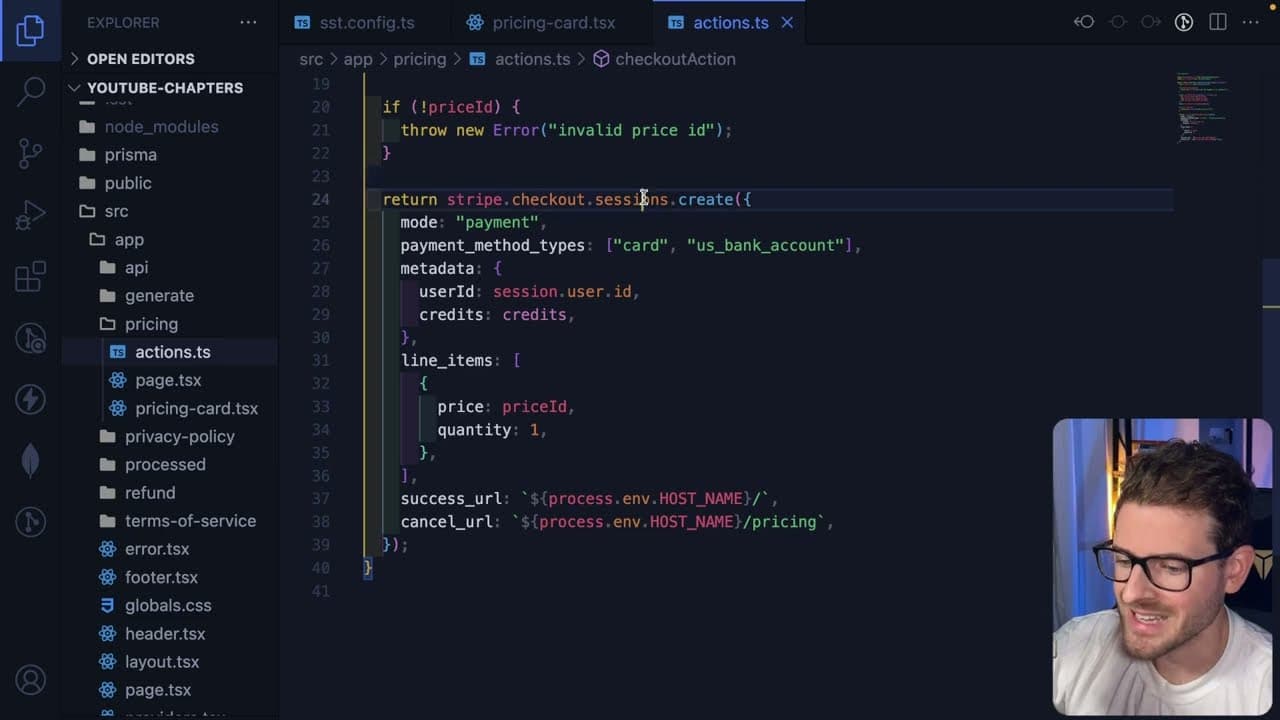Image resolution: width=1280 pixels, height=720 pixels.
Task: Collapse the pricing folder
Action: [x=151, y=324]
